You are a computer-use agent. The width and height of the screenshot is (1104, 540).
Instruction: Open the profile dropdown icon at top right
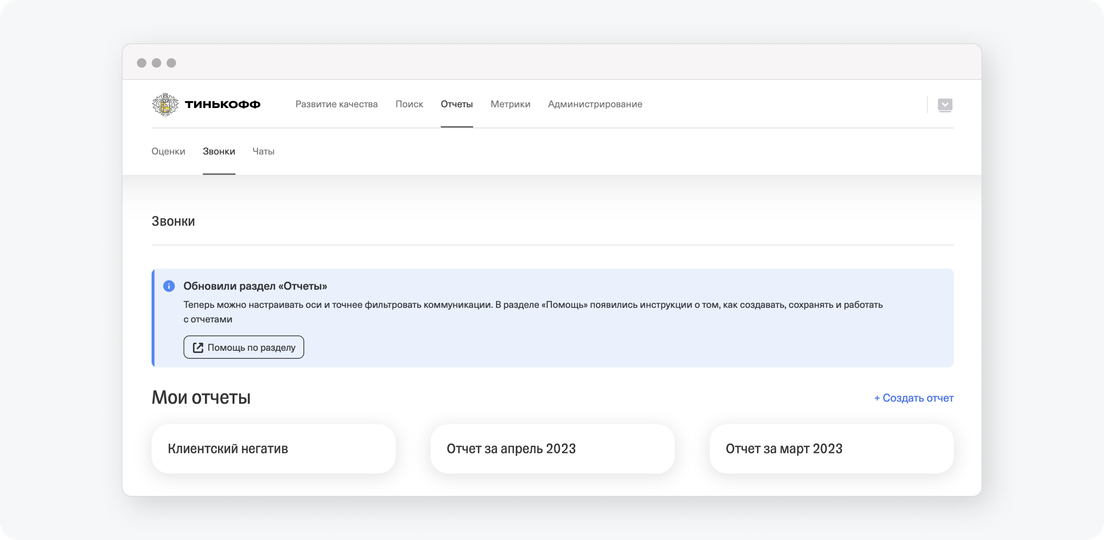point(945,105)
